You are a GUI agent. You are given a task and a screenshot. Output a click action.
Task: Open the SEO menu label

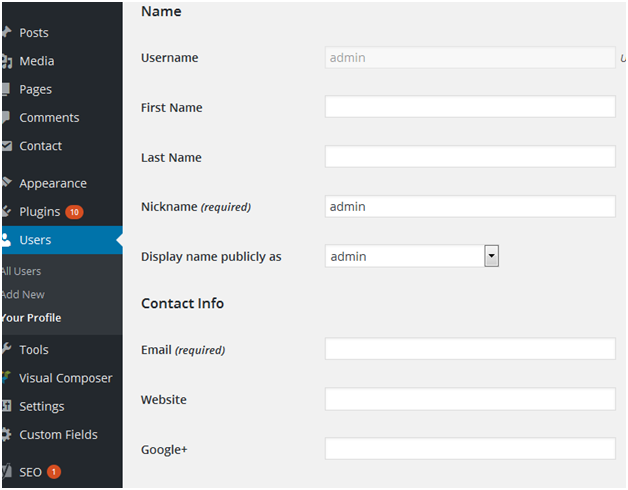coord(30,472)
